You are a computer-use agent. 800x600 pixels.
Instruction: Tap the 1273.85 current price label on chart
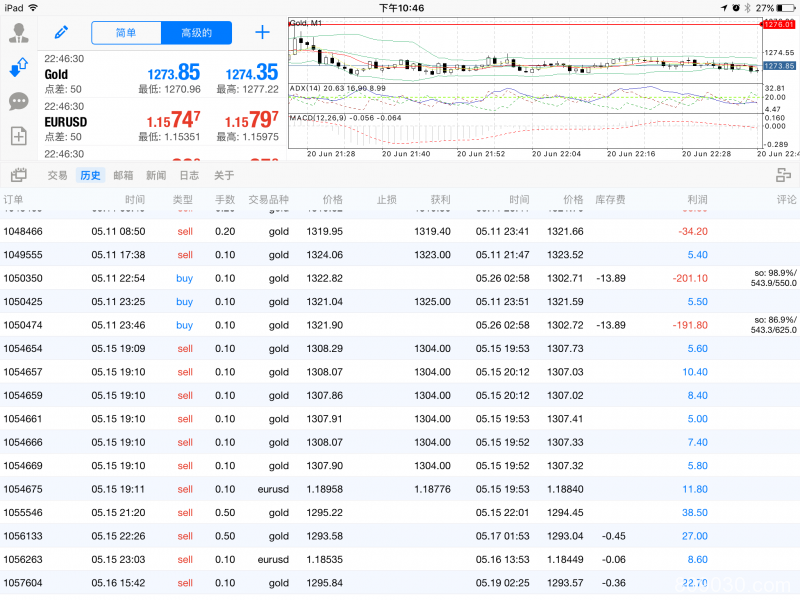pyautogui.click(x=779, y=66)
